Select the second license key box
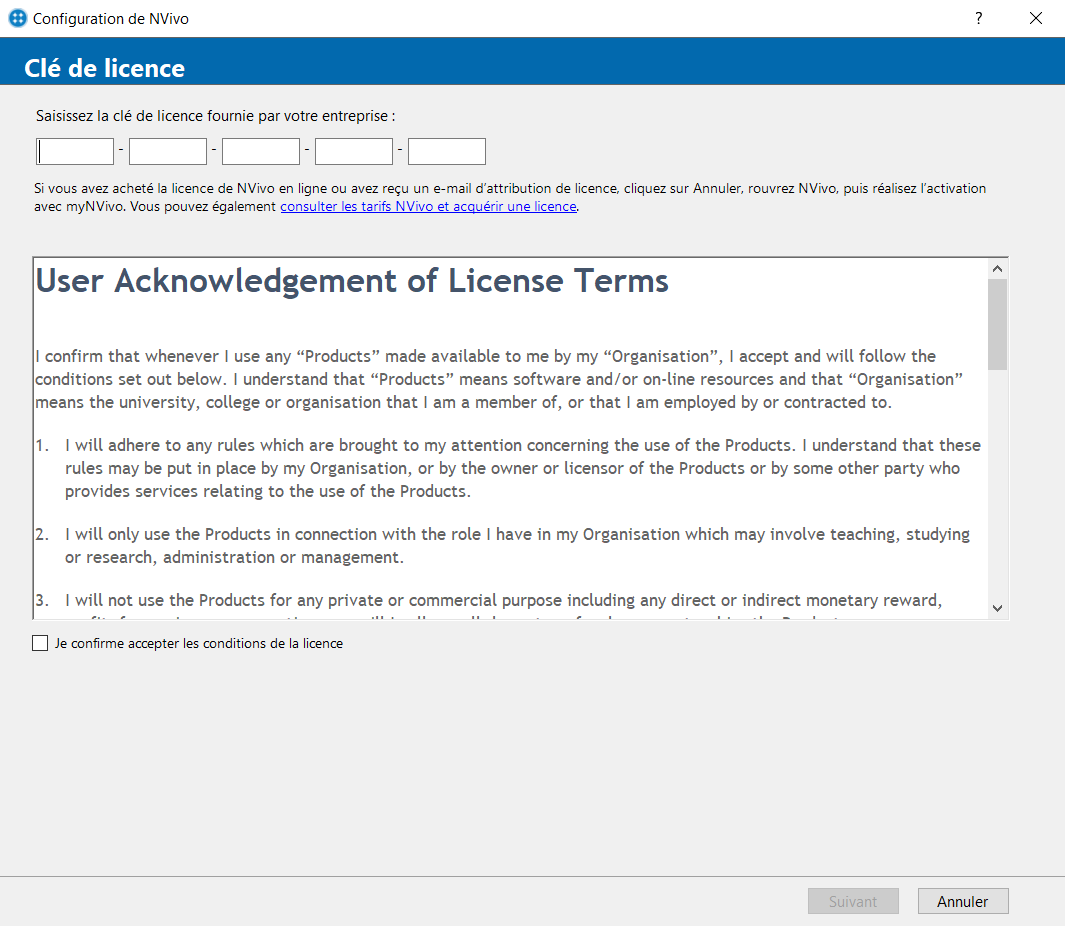 tap(168, 151)
